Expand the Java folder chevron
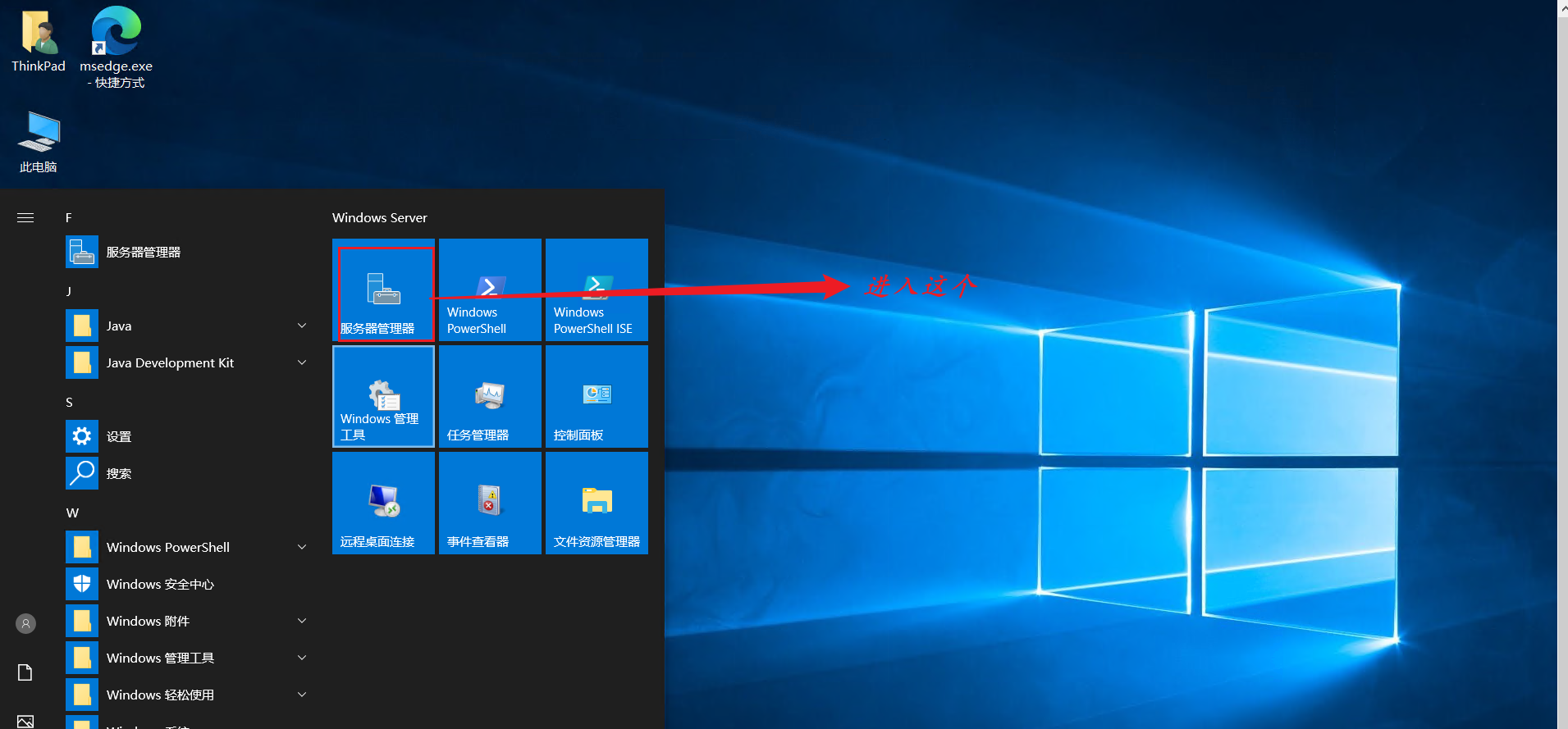1568x729 pixels. click(x=302, y=326)
